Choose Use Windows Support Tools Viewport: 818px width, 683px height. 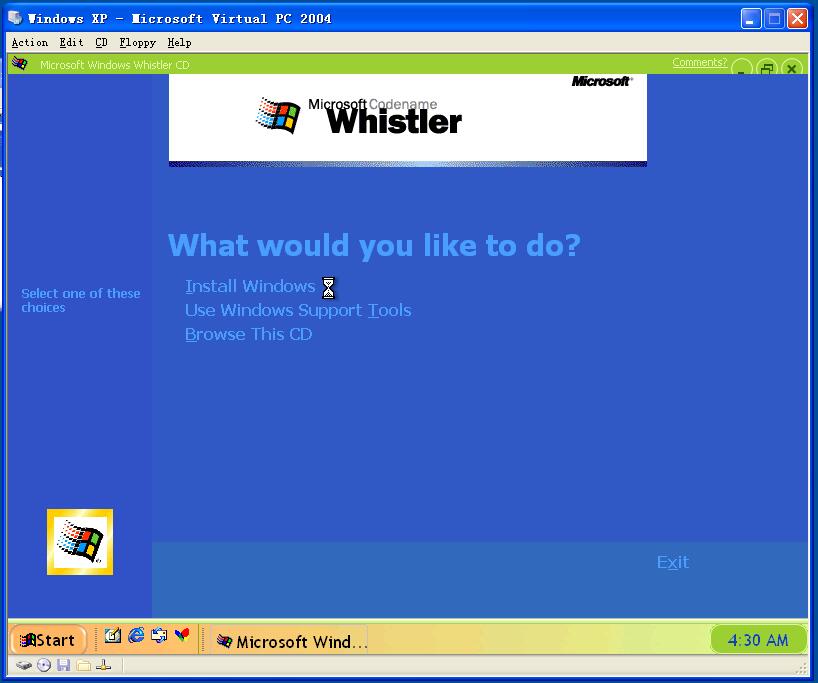tap(298, 310)
